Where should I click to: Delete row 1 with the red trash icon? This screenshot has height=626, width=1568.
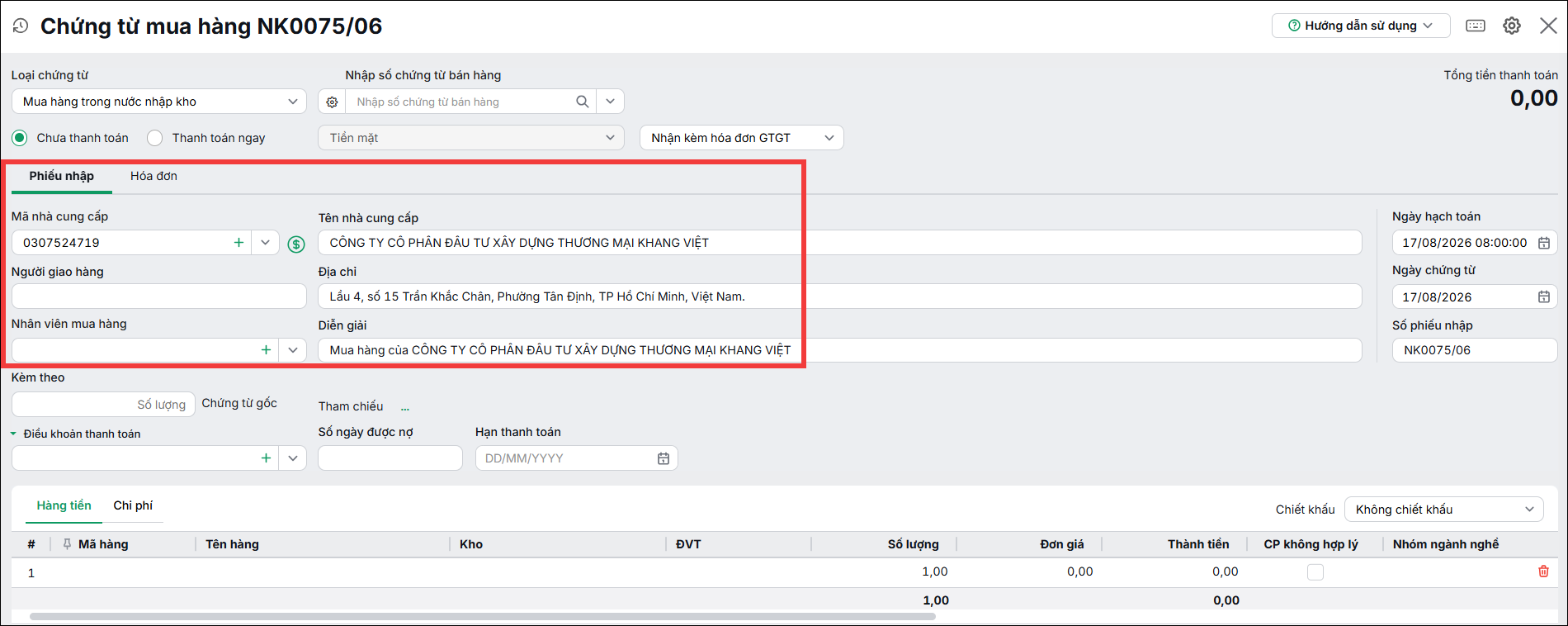1543,571
